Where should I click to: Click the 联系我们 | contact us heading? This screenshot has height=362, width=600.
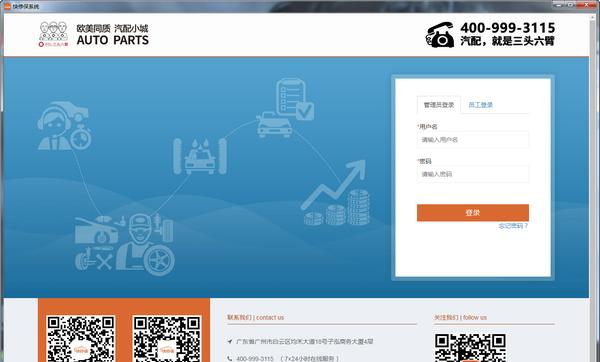click(x=256, y=317)
